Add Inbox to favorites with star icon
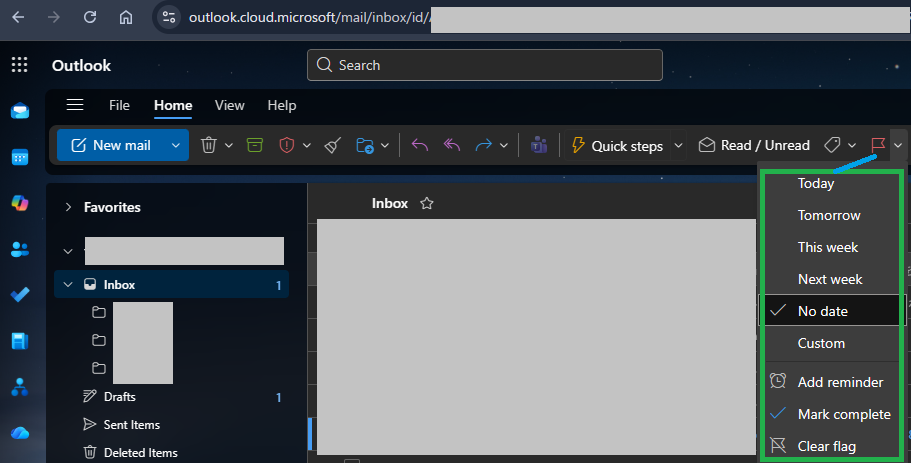911x463 pixels. pos(427,203)
